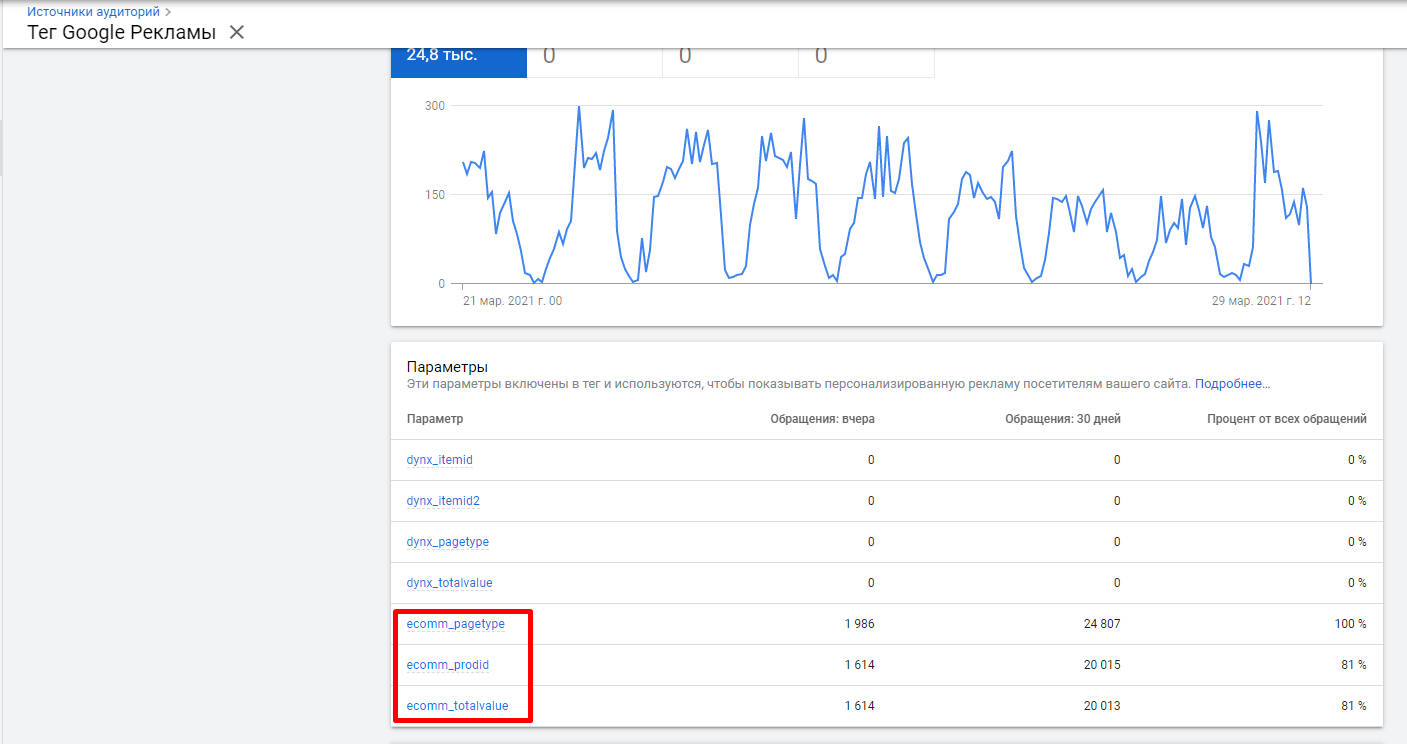
Task: Click the Обращения: вчера column header
Action: tap(822, 419)
